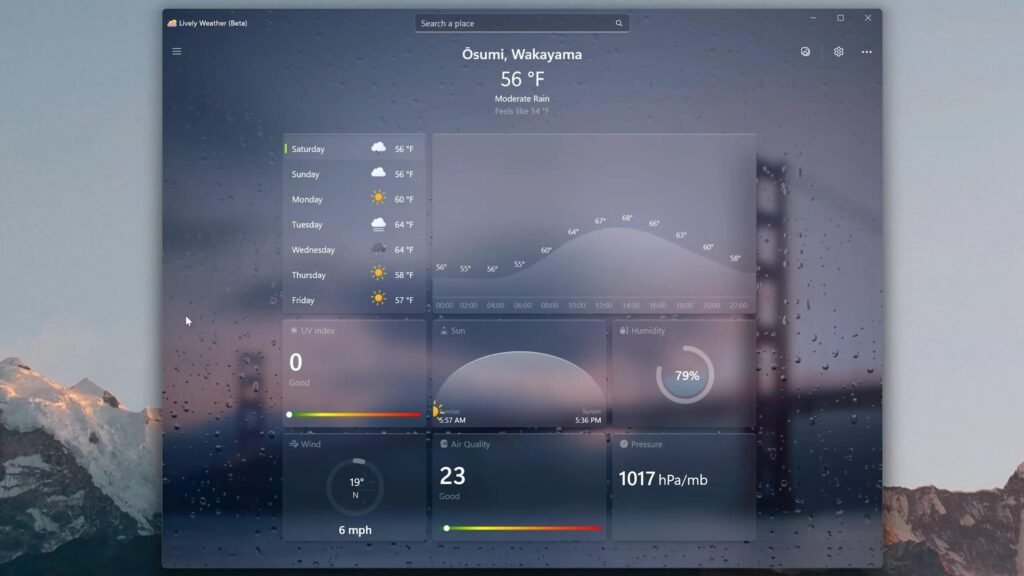Image resolution: width=1024 pixels, height=576 pixels.
Task: Click Monday's sunny weather icon
Action: (379, 199)
